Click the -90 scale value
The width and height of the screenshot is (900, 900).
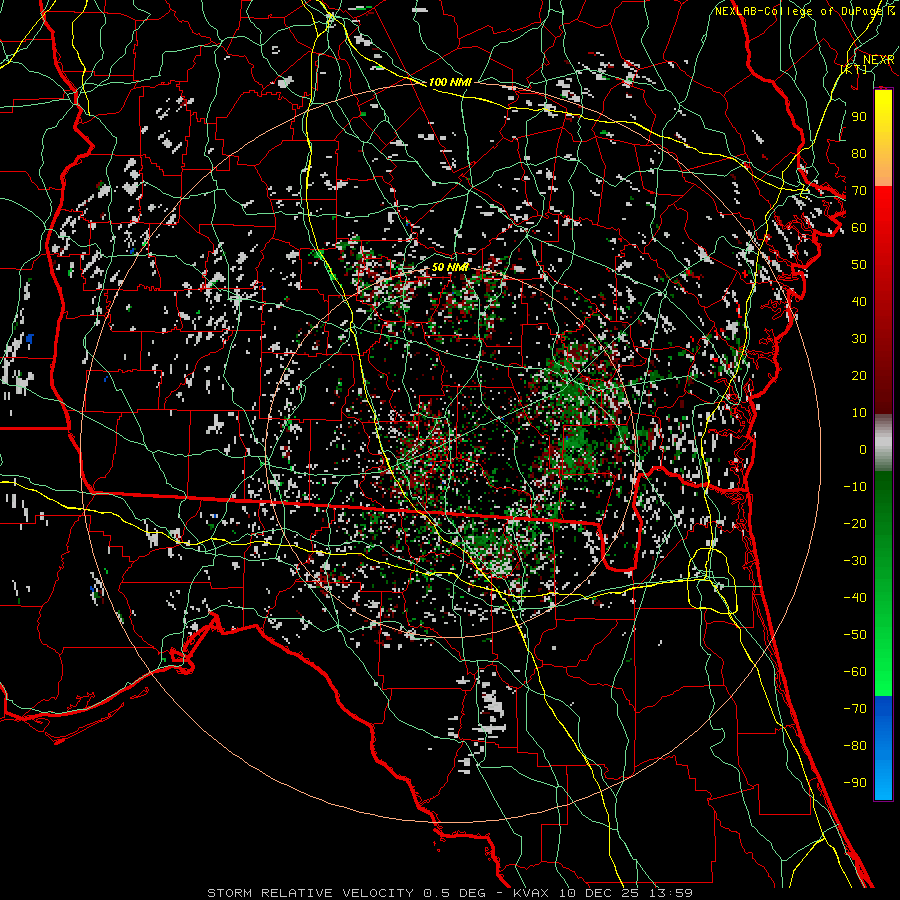coord(855,782)
